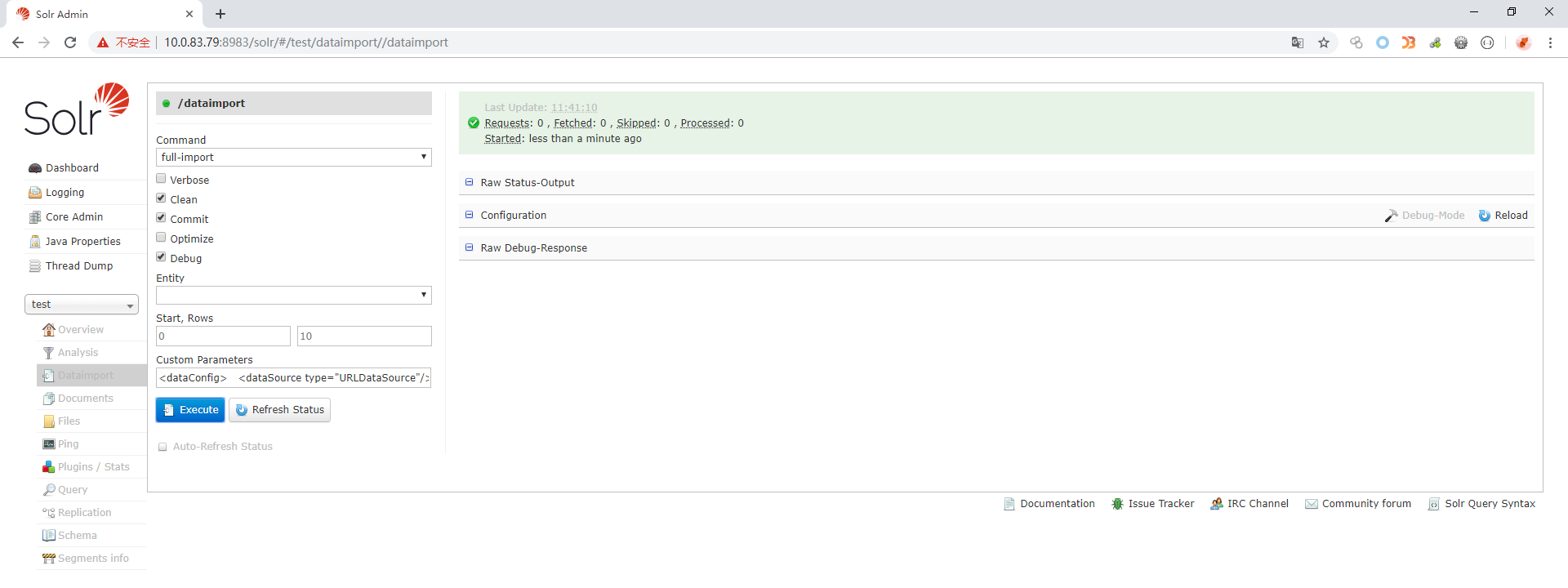Open the Issue Tracker link
This screenshot has height=588, width=1568.
1152,504
